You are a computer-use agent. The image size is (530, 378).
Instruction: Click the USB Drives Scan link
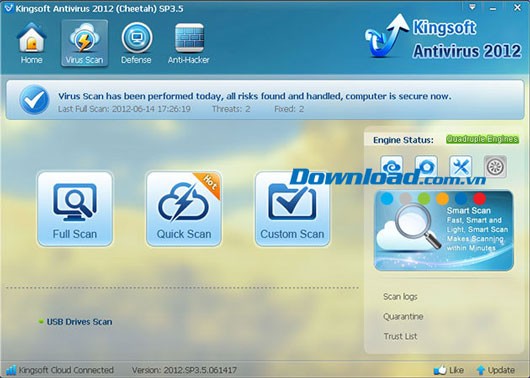pos(79,322)
